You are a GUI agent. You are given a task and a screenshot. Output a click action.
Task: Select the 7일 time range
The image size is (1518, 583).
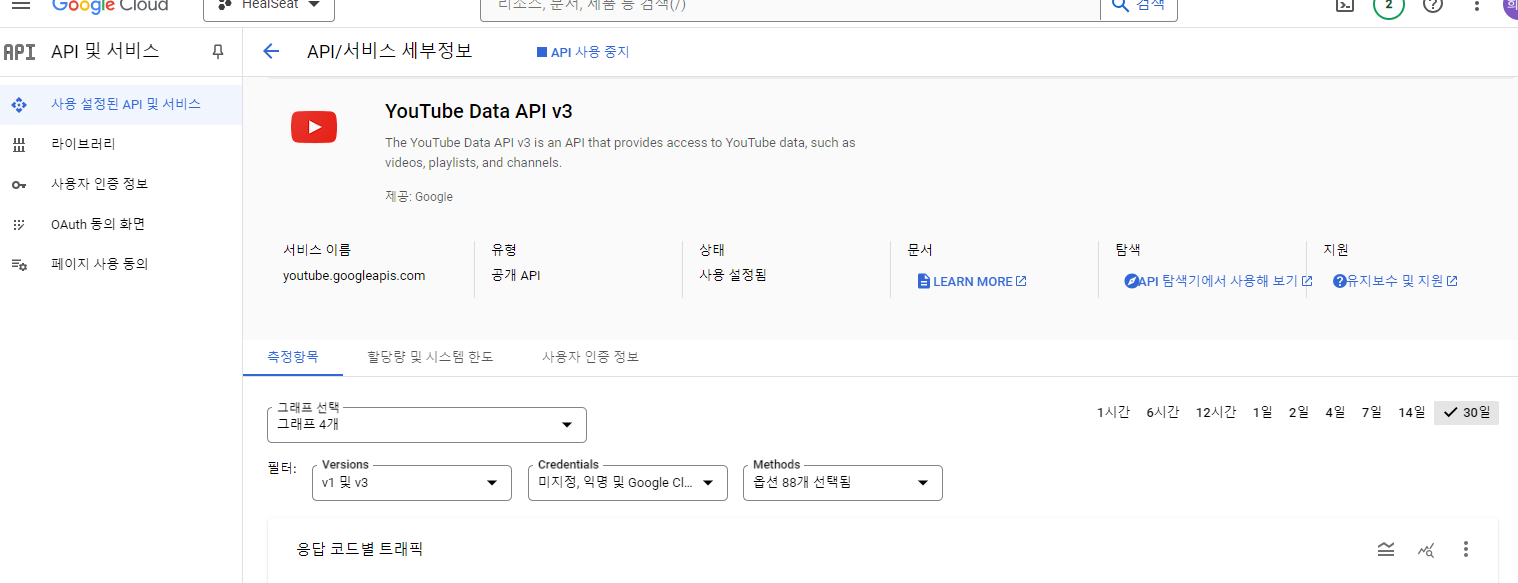1371,412
